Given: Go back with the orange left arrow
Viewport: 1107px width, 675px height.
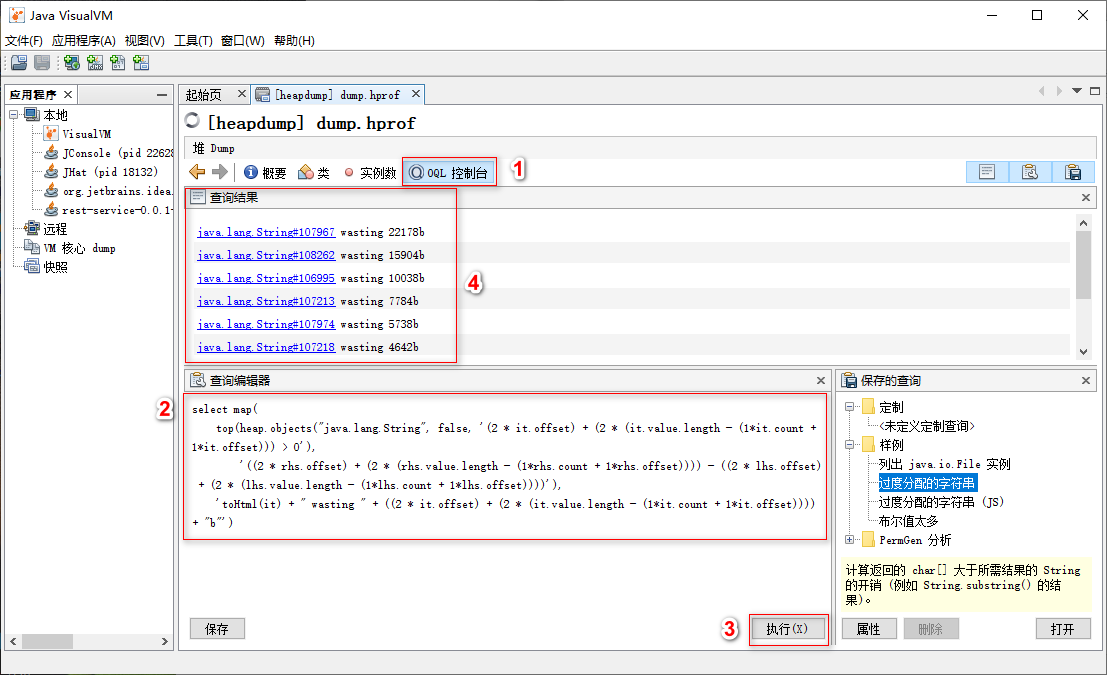Looking at the screenshot, I should (x=197, y=172).
